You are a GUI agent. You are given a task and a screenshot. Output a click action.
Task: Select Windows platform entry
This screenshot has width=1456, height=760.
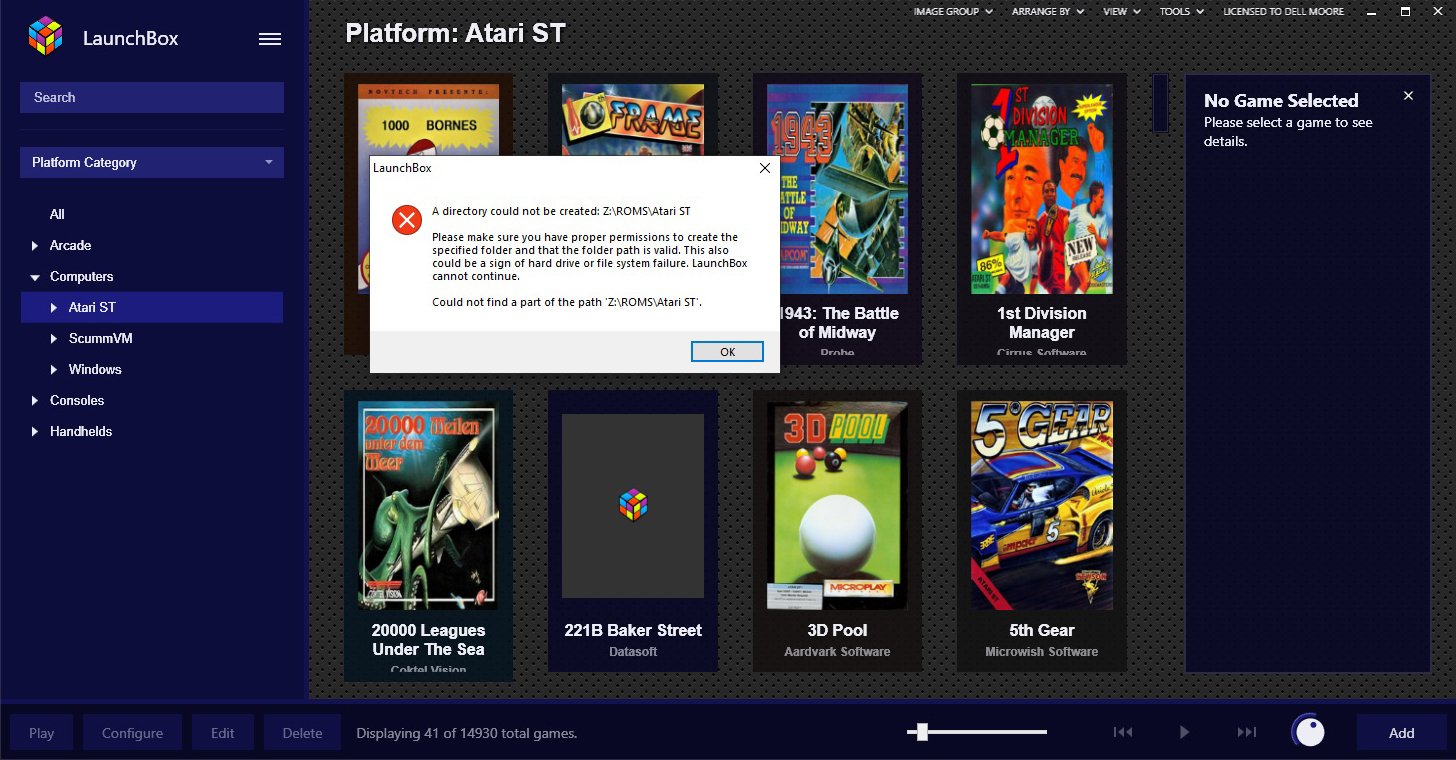click(x=95, y=369)
